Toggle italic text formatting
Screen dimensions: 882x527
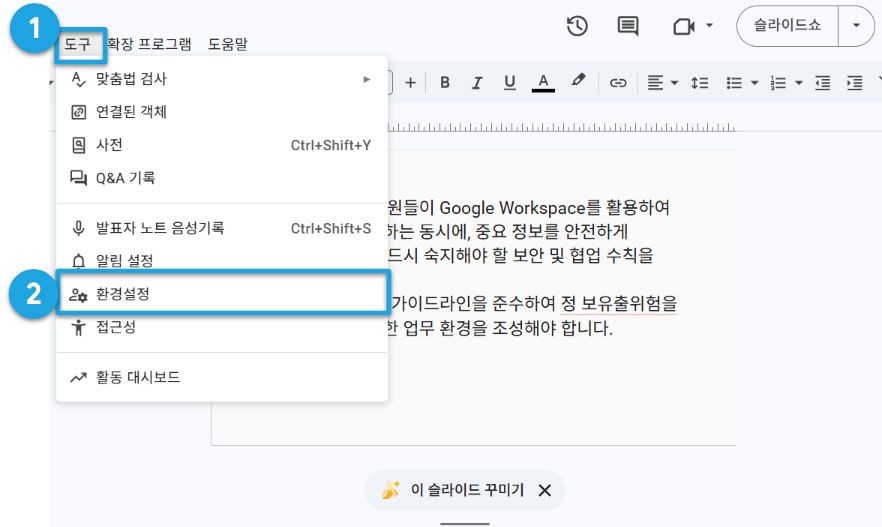click(x=477, y=83)
